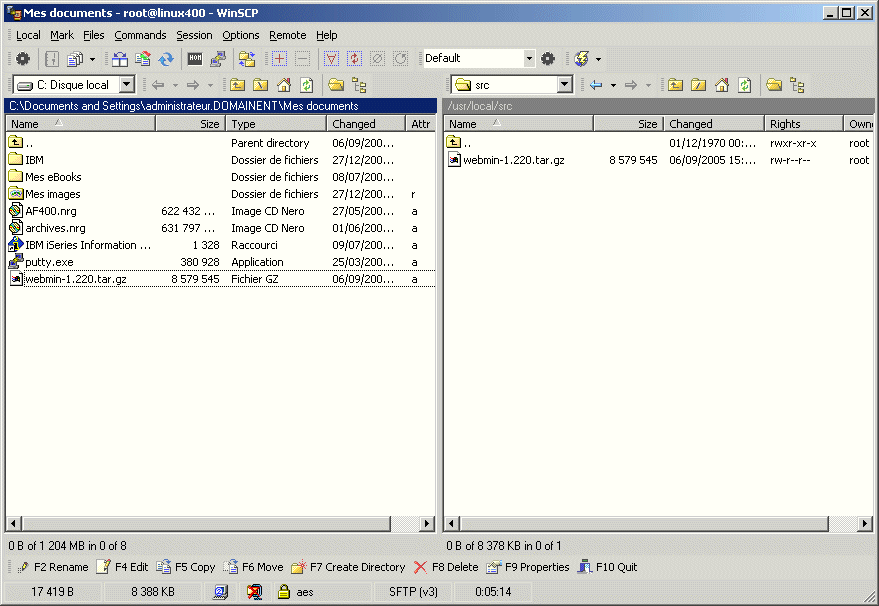Open dropdown arrow next to queue options icon

point(92,58)
